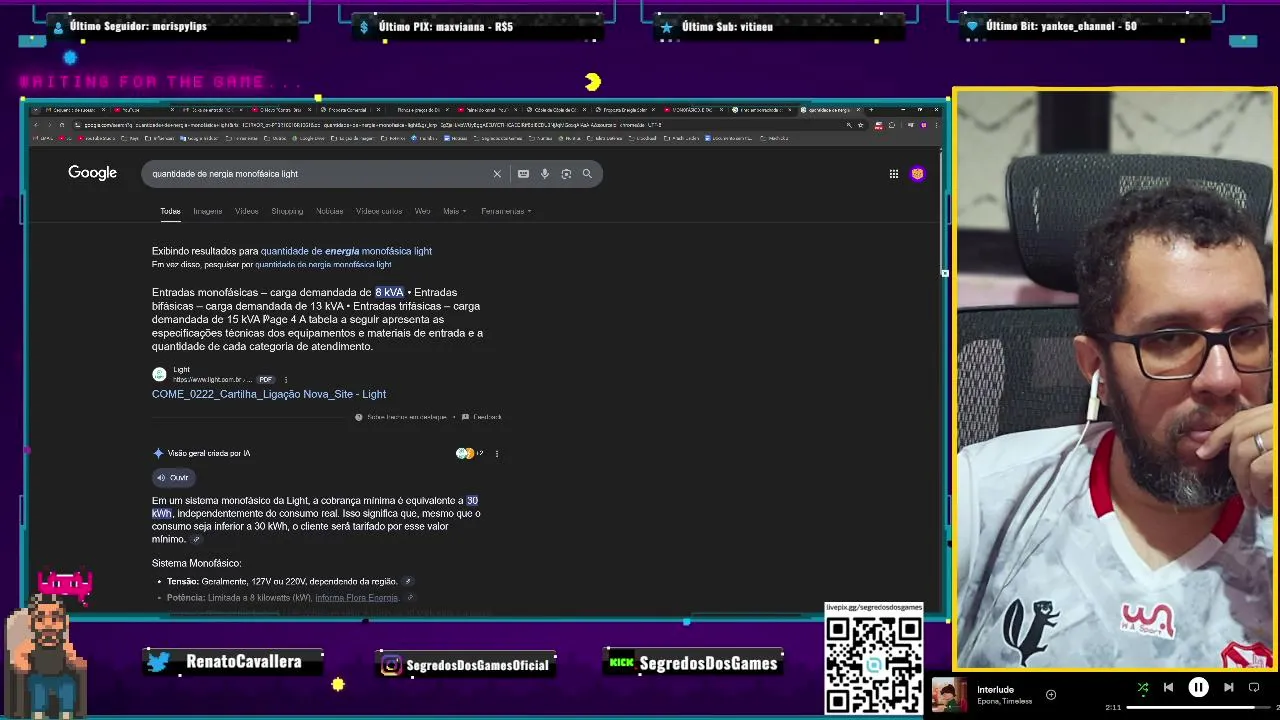Click the Interlude album art thumbnail
1280x720 pixels.
point(949,695)
